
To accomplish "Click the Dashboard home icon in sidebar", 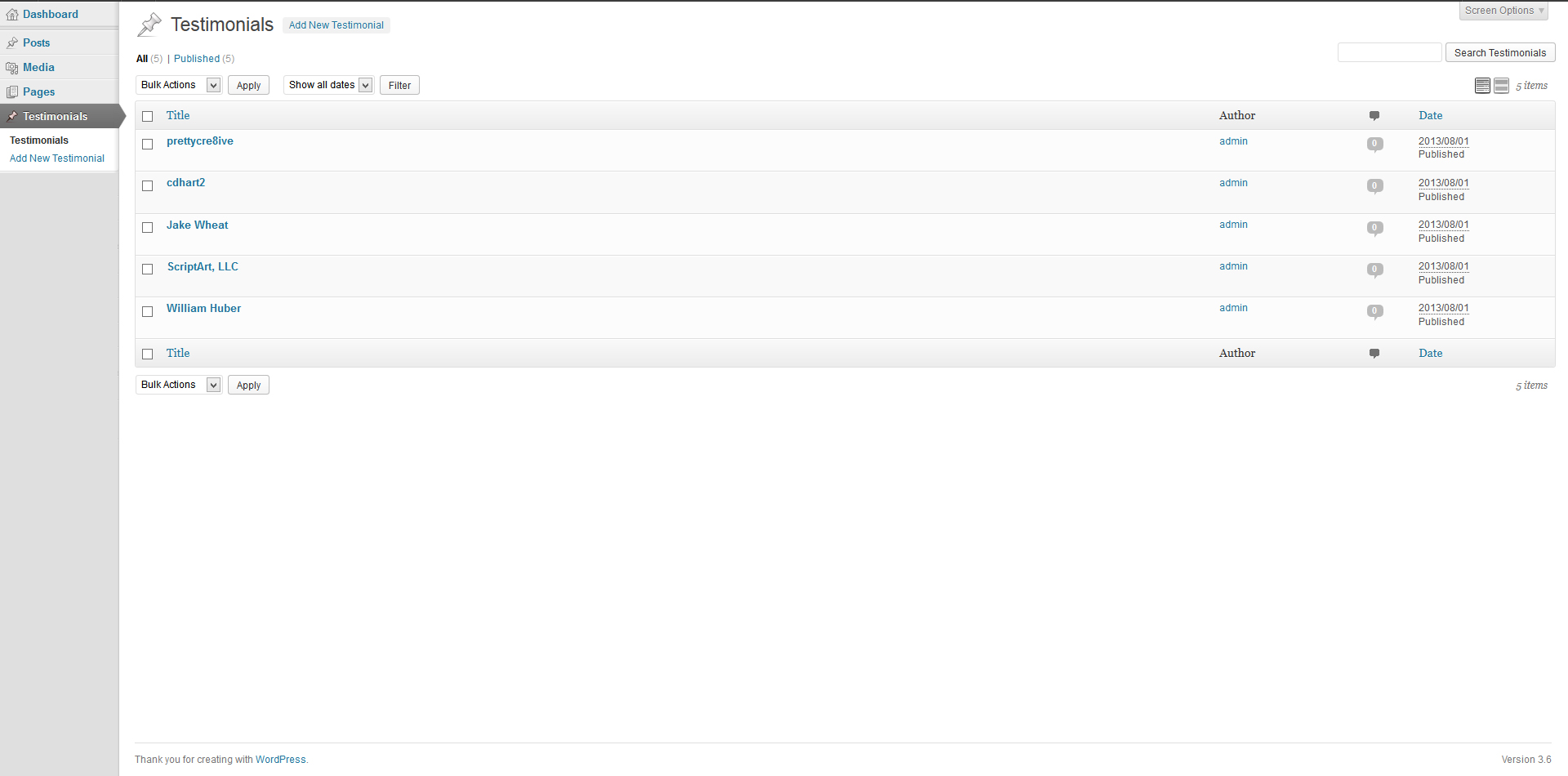I will (12, 15).
